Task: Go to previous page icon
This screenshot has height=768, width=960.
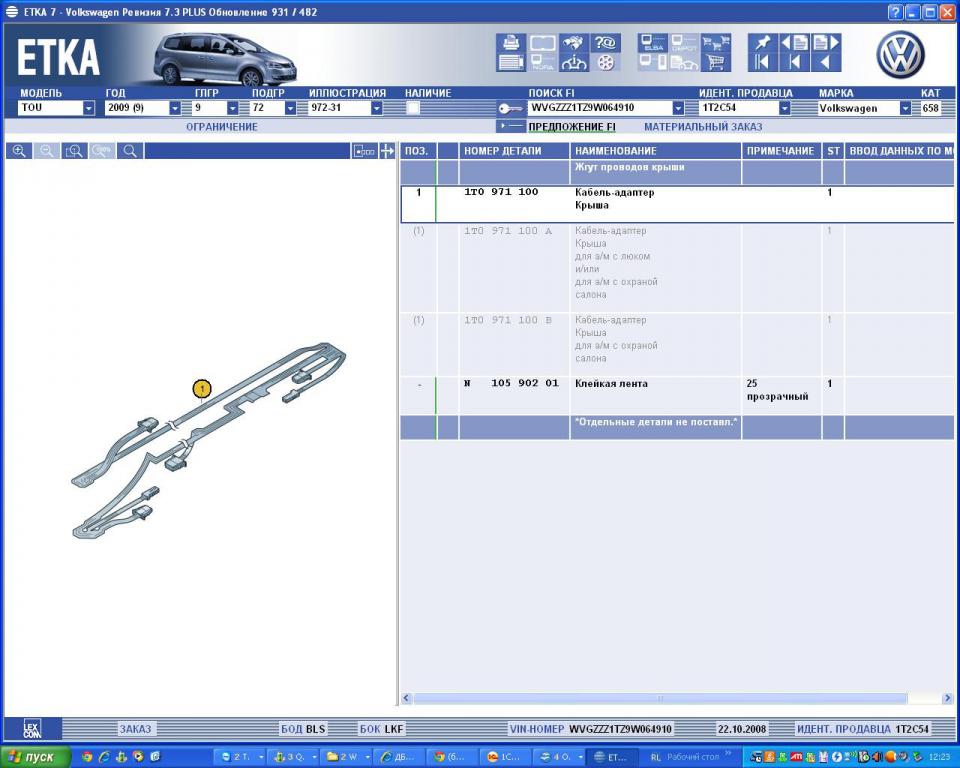Action: [794, 42]
